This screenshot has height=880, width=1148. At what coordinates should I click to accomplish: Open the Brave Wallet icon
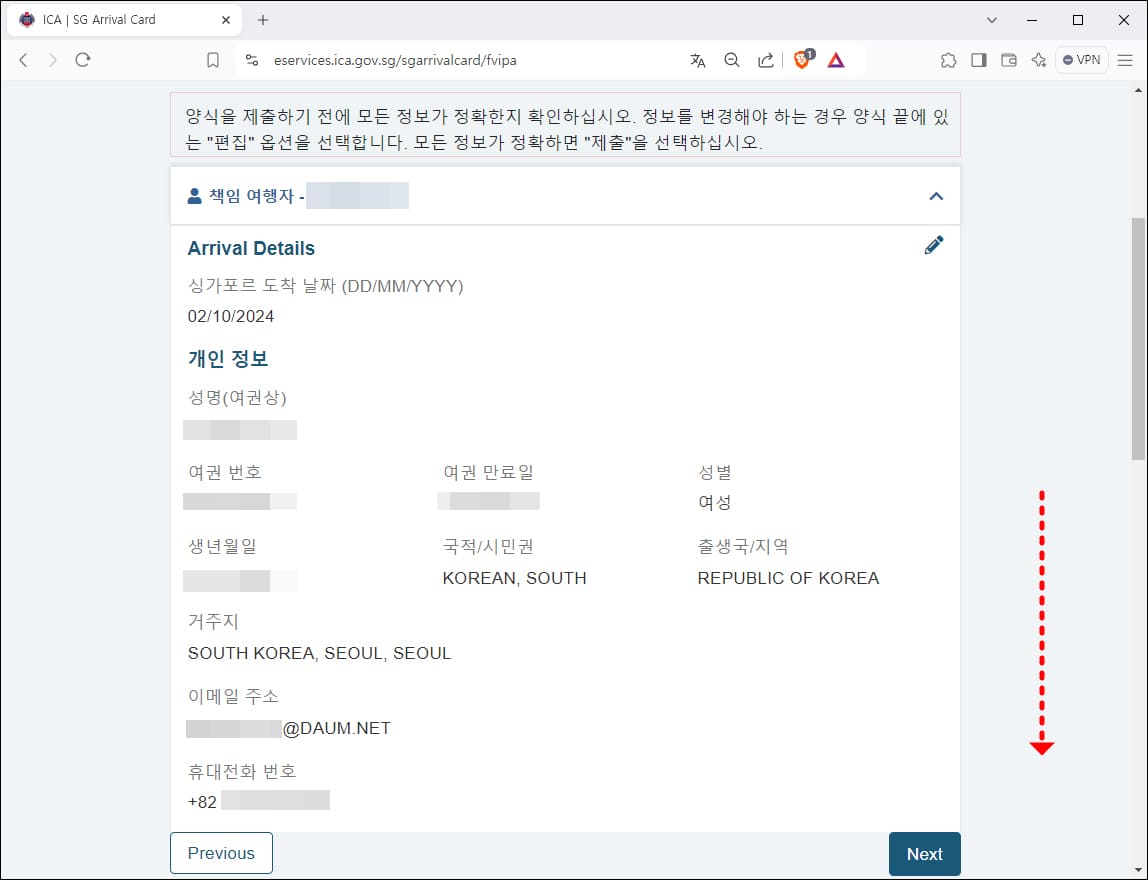coord(1008,60)
